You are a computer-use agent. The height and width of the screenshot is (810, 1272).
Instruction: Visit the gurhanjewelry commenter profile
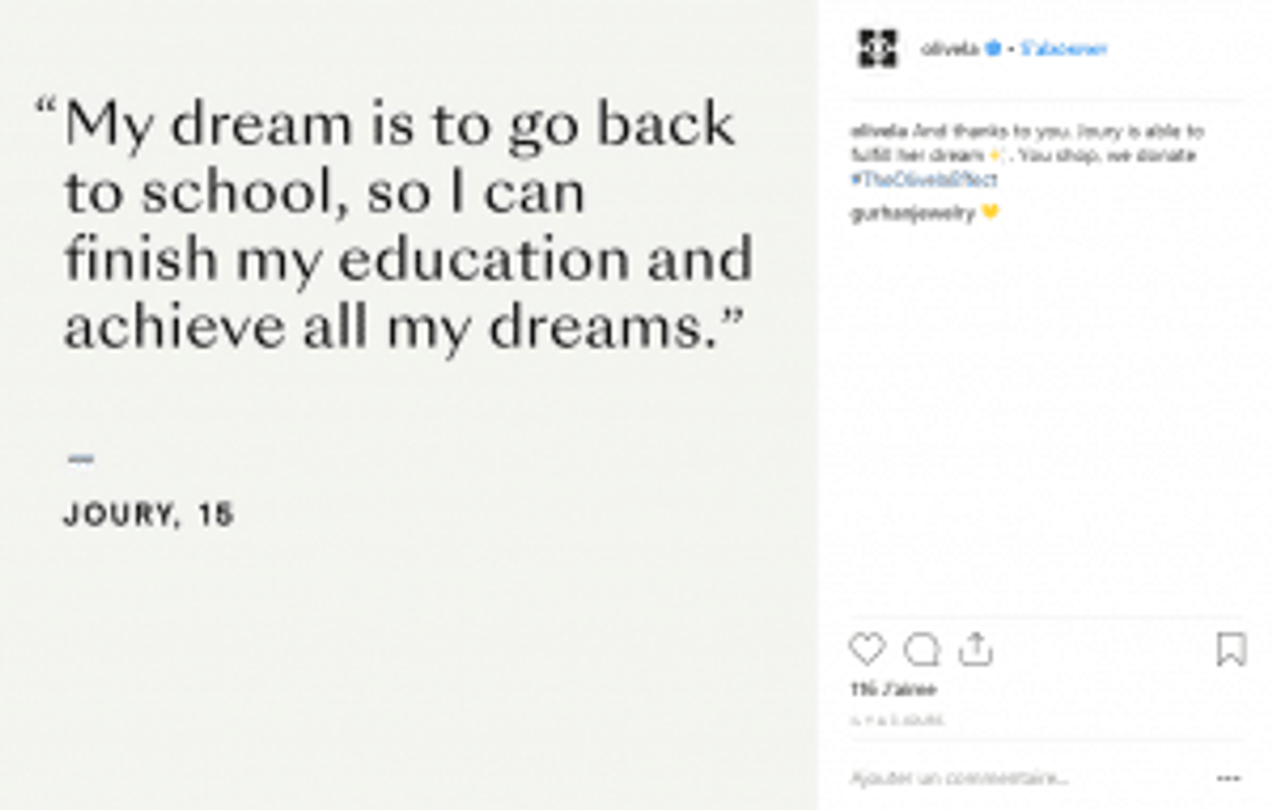tap(913, 213)
